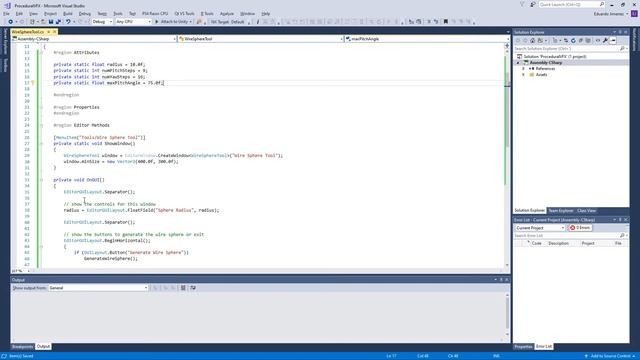This screenshot has width=640, height=360.
Task: Click Add to Source Control in the status bar
Action: [x=610, y=356]
